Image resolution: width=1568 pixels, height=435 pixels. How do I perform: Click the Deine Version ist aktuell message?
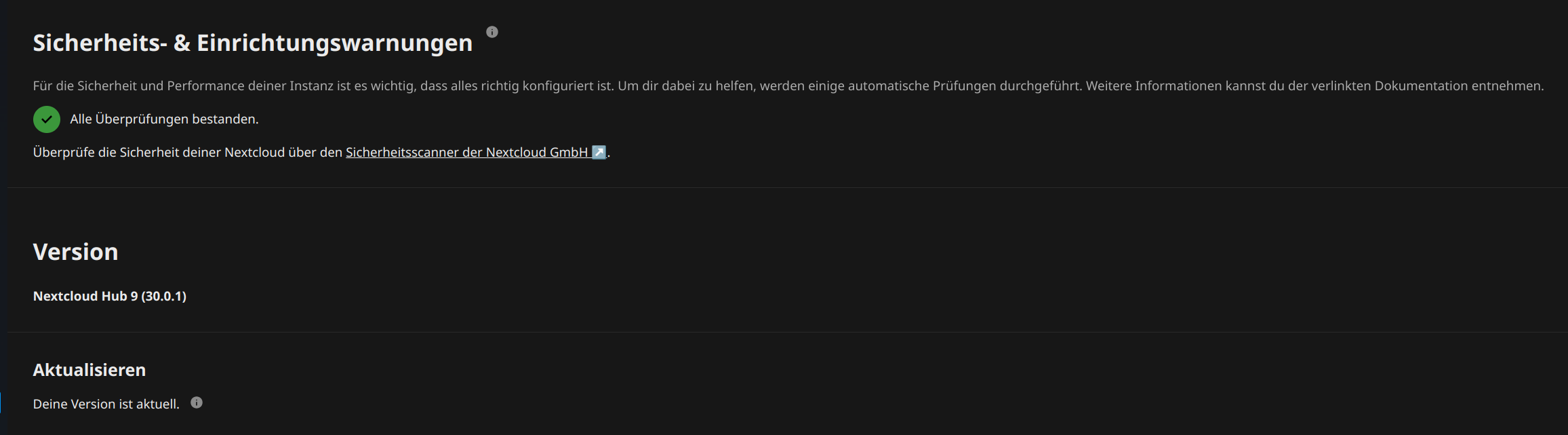(106, 404)
